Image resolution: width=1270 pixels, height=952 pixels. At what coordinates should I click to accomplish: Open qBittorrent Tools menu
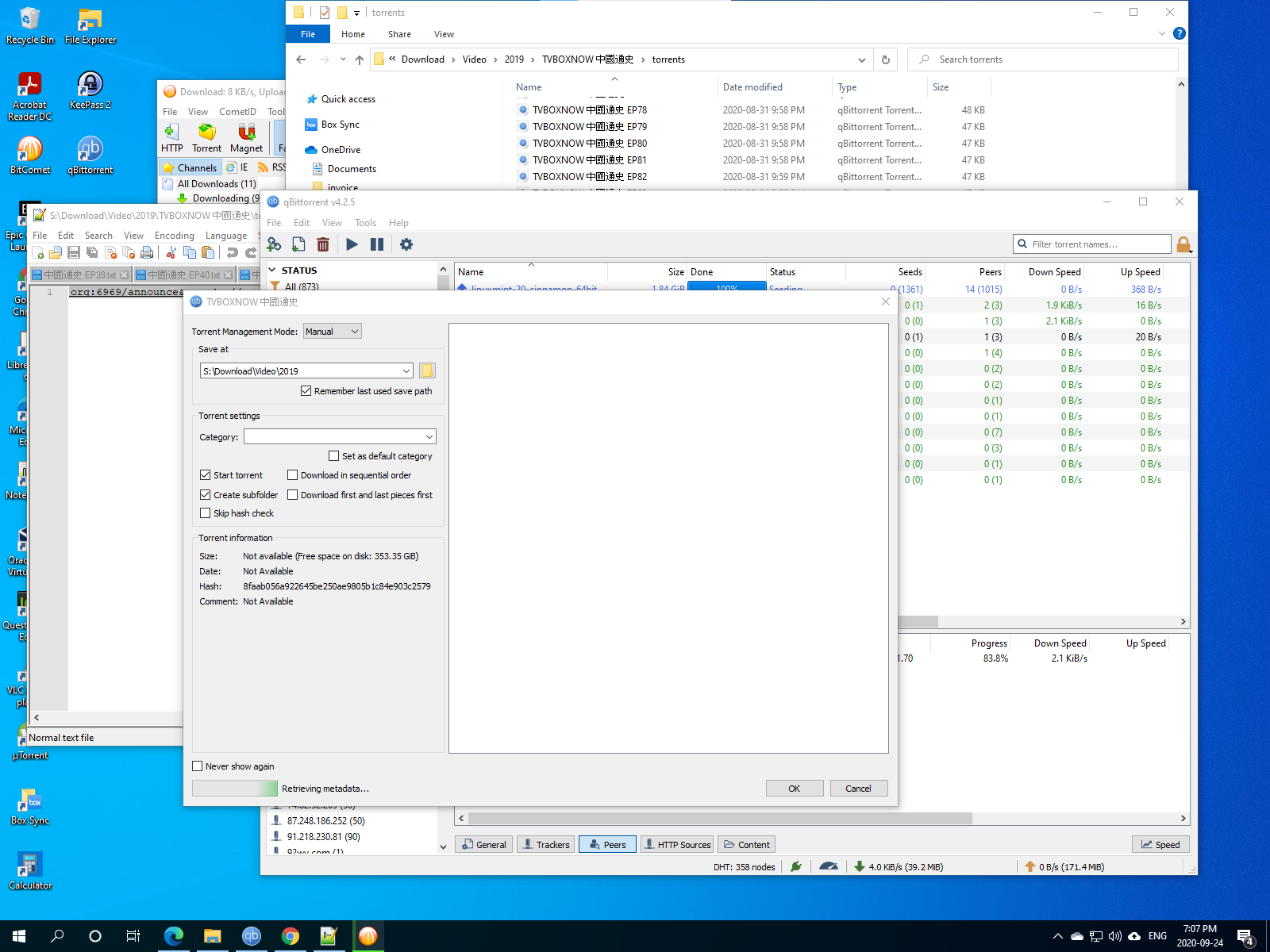365,223
